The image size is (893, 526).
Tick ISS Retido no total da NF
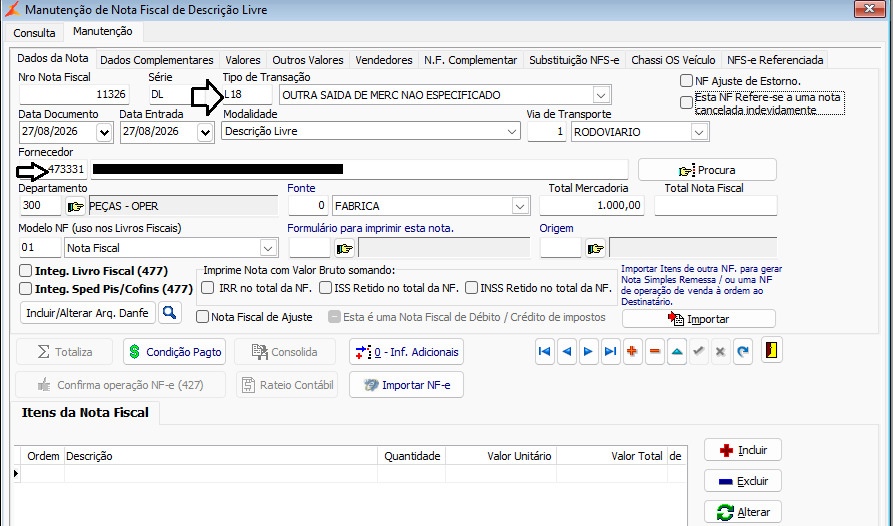pos(325,288)
